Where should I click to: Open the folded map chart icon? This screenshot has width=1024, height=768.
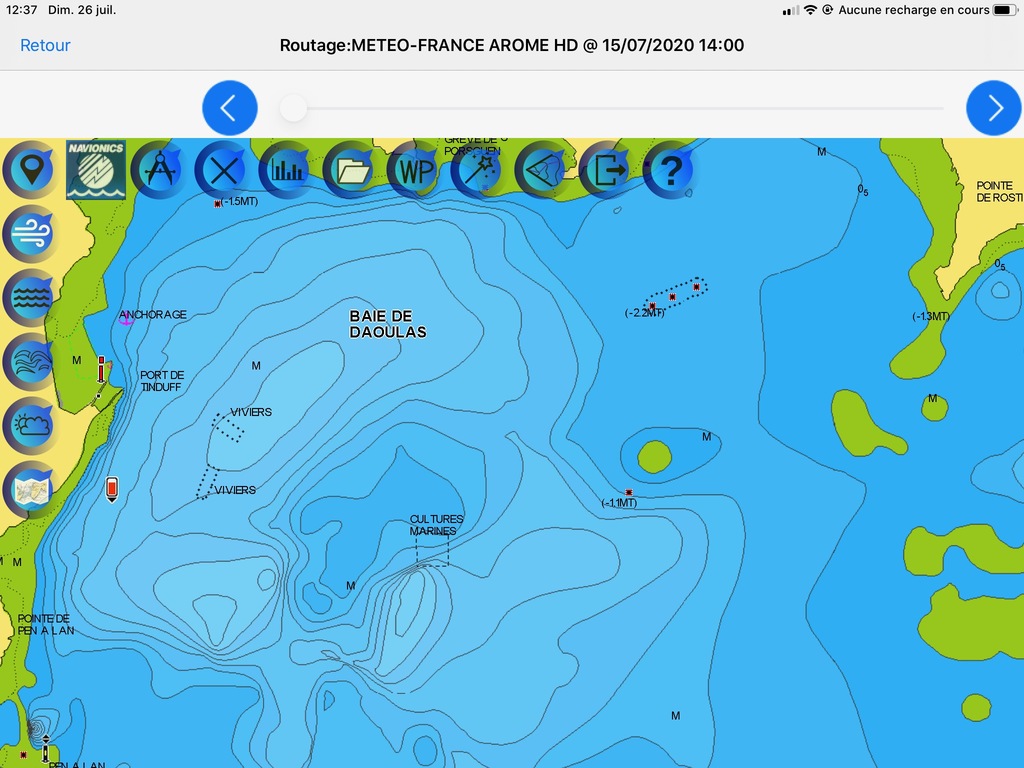tap(30, 490)
